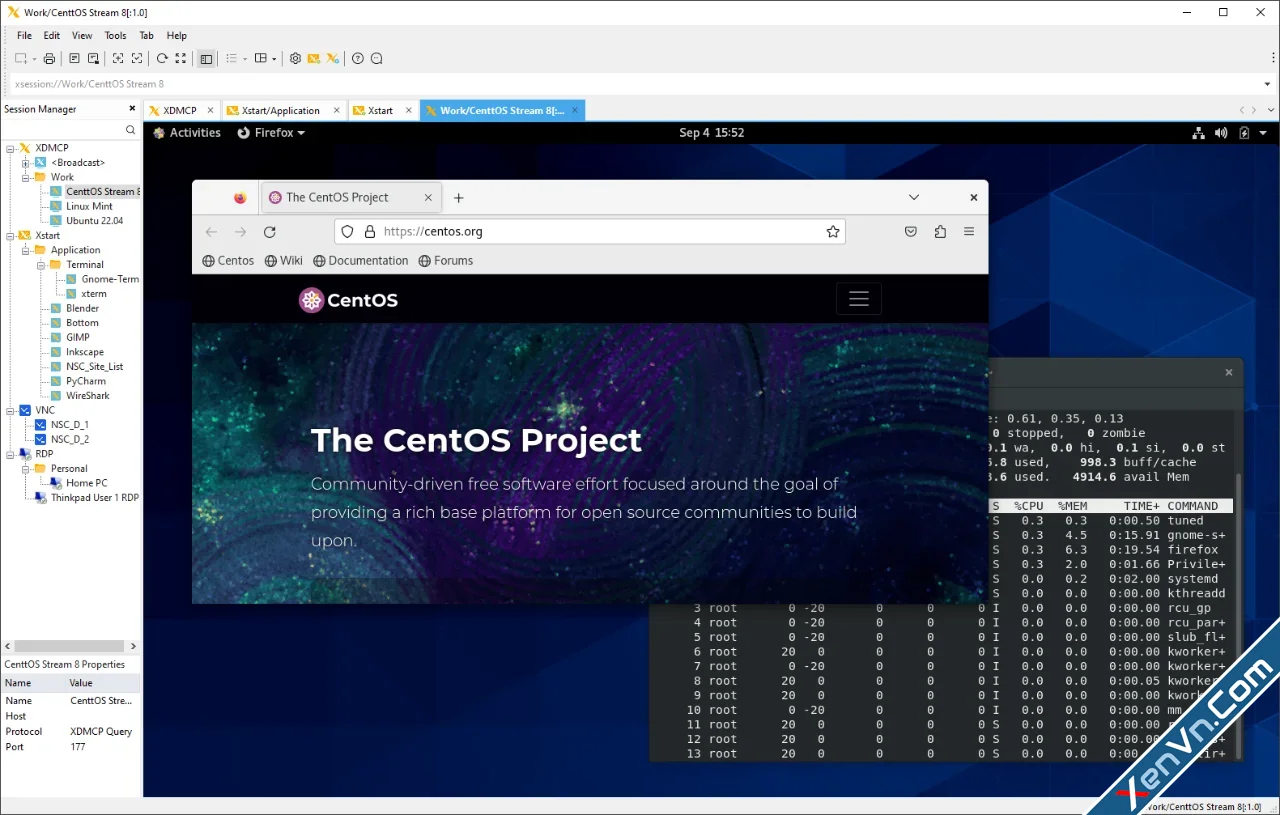Click the Refresh icon in the toolbar
The width and height of the screenshot is (1280, 815).
click(x=162, y=59)
